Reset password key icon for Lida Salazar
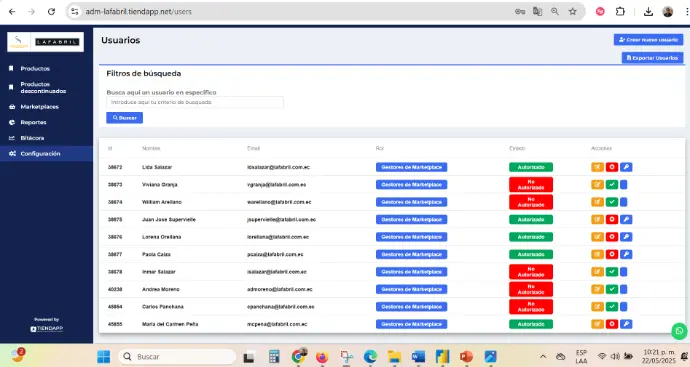690x367 pixels. point(626,167)
